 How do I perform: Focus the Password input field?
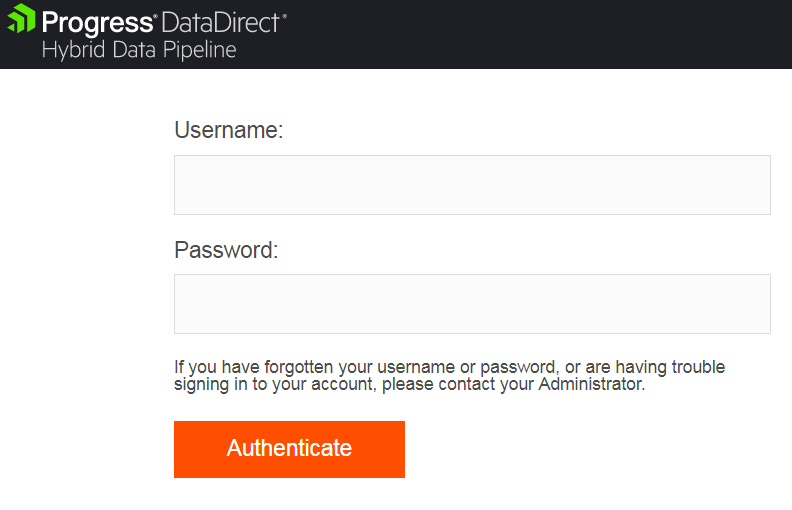tap(472, 304)
